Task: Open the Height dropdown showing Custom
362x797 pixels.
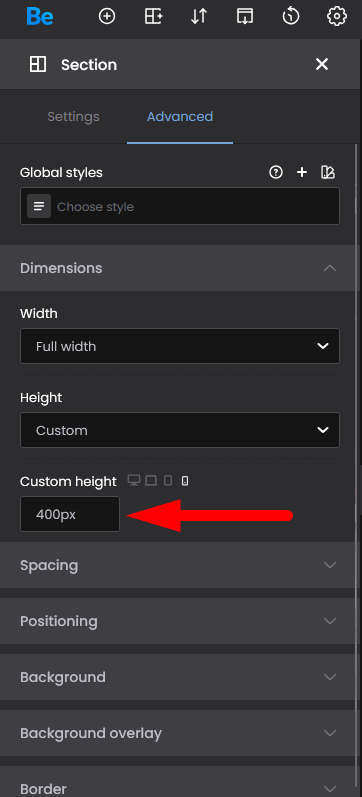Action: [180, 430]
